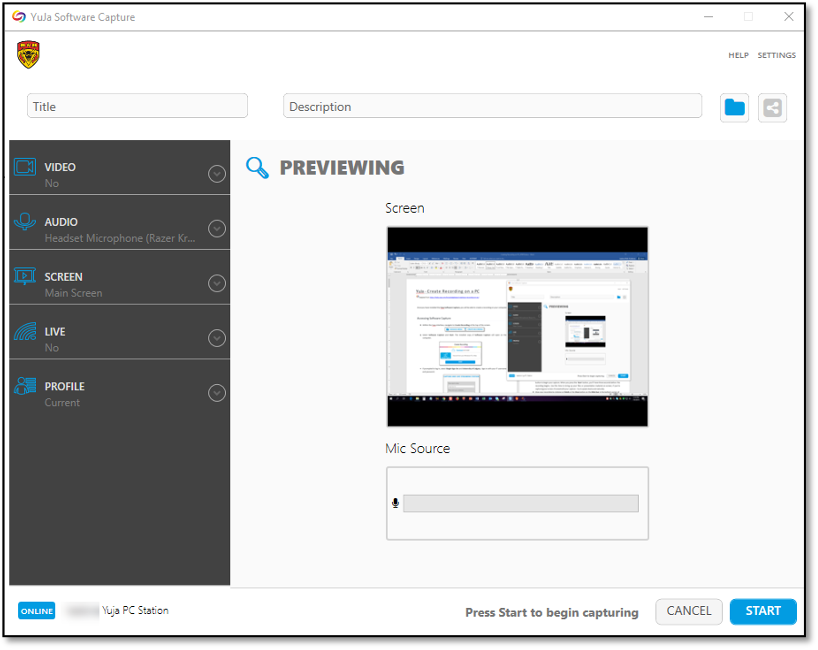
Task: Click the small microphone icon in Mic Source
Action: point(395,503)
